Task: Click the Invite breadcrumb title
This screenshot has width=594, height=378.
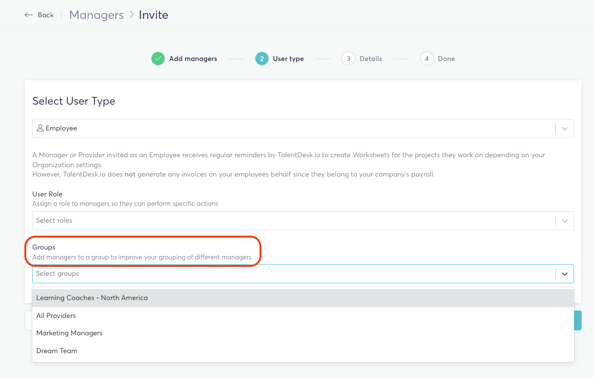Action: [x=153, y=15]
